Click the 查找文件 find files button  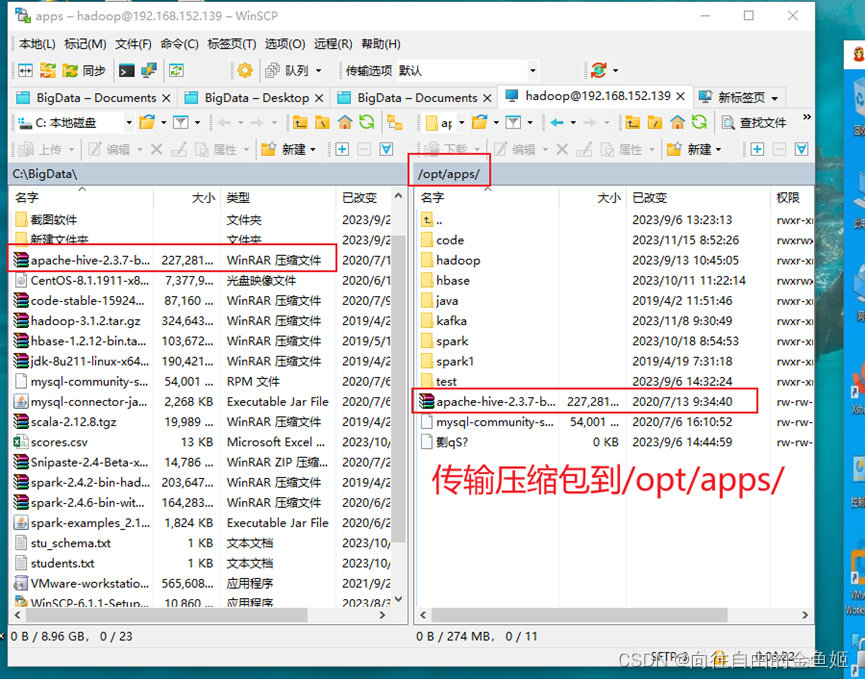point(754,122)
